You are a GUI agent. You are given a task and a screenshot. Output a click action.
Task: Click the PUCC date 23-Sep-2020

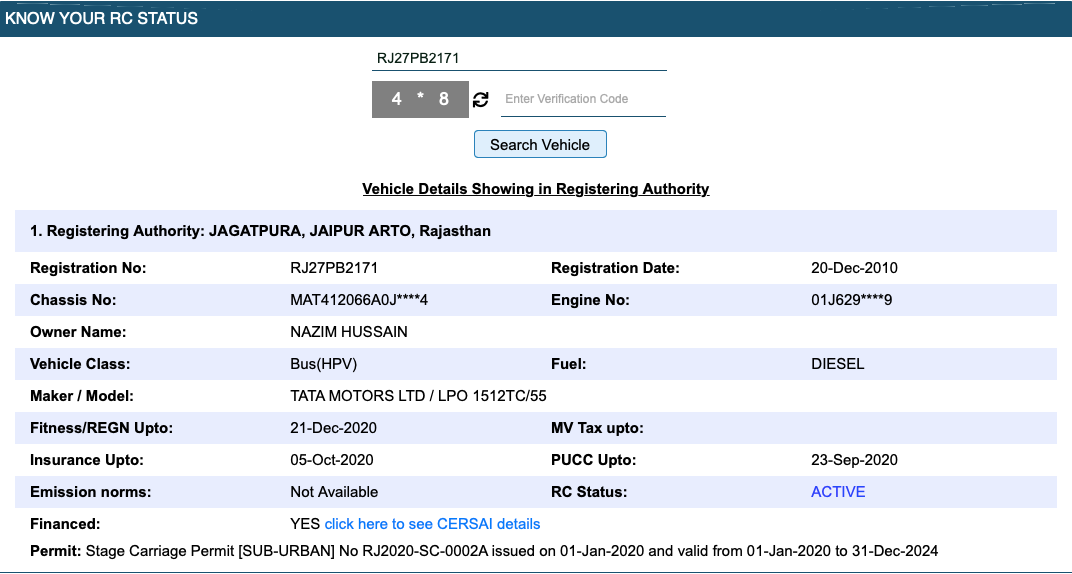(x=854, y=460)
